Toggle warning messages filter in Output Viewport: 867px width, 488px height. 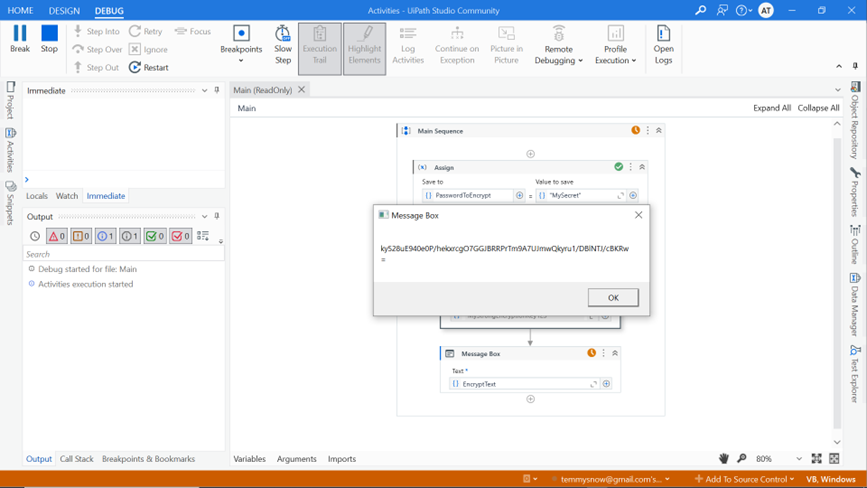pos(81,236)
